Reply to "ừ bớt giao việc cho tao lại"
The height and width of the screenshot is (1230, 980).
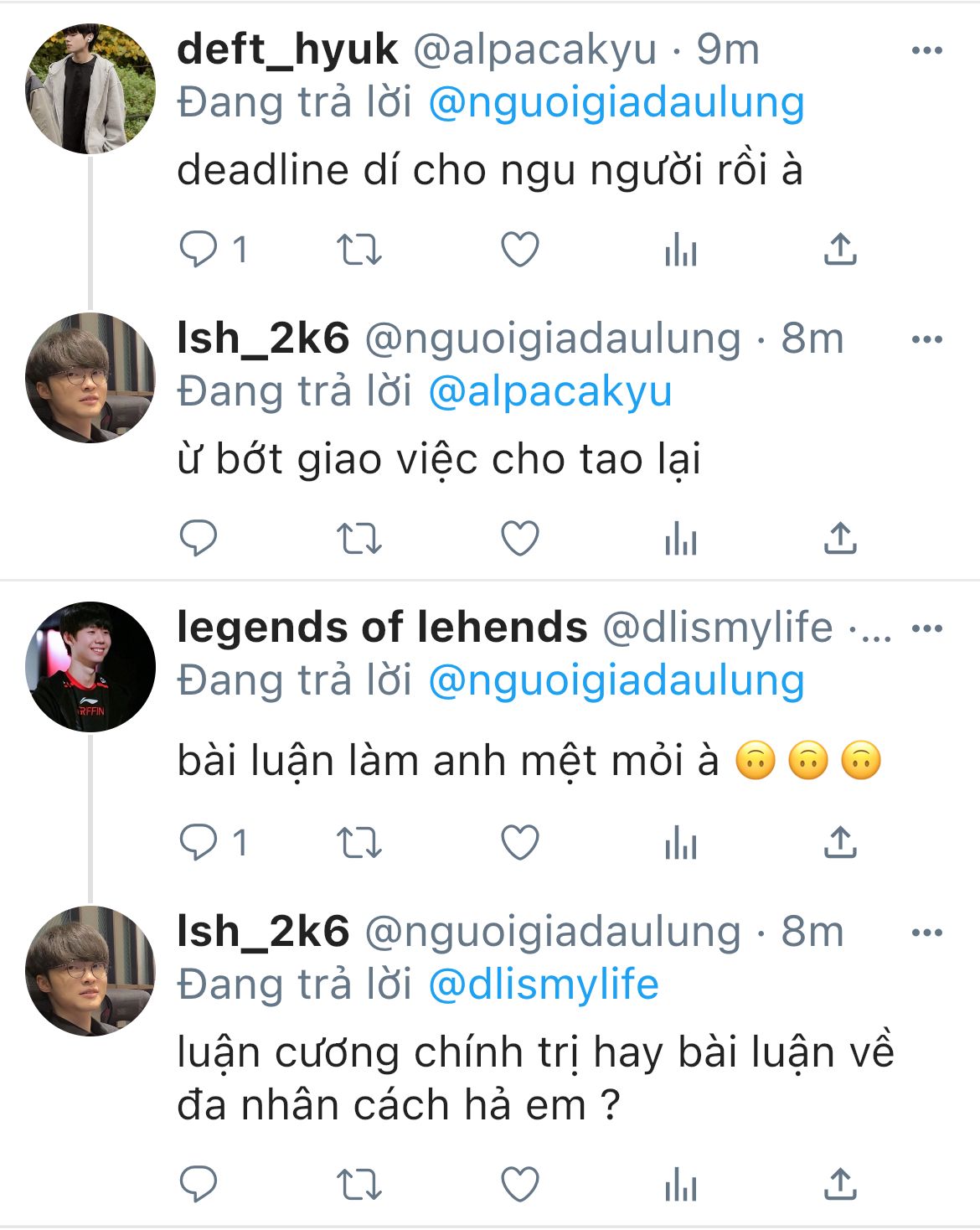(199, 538)
